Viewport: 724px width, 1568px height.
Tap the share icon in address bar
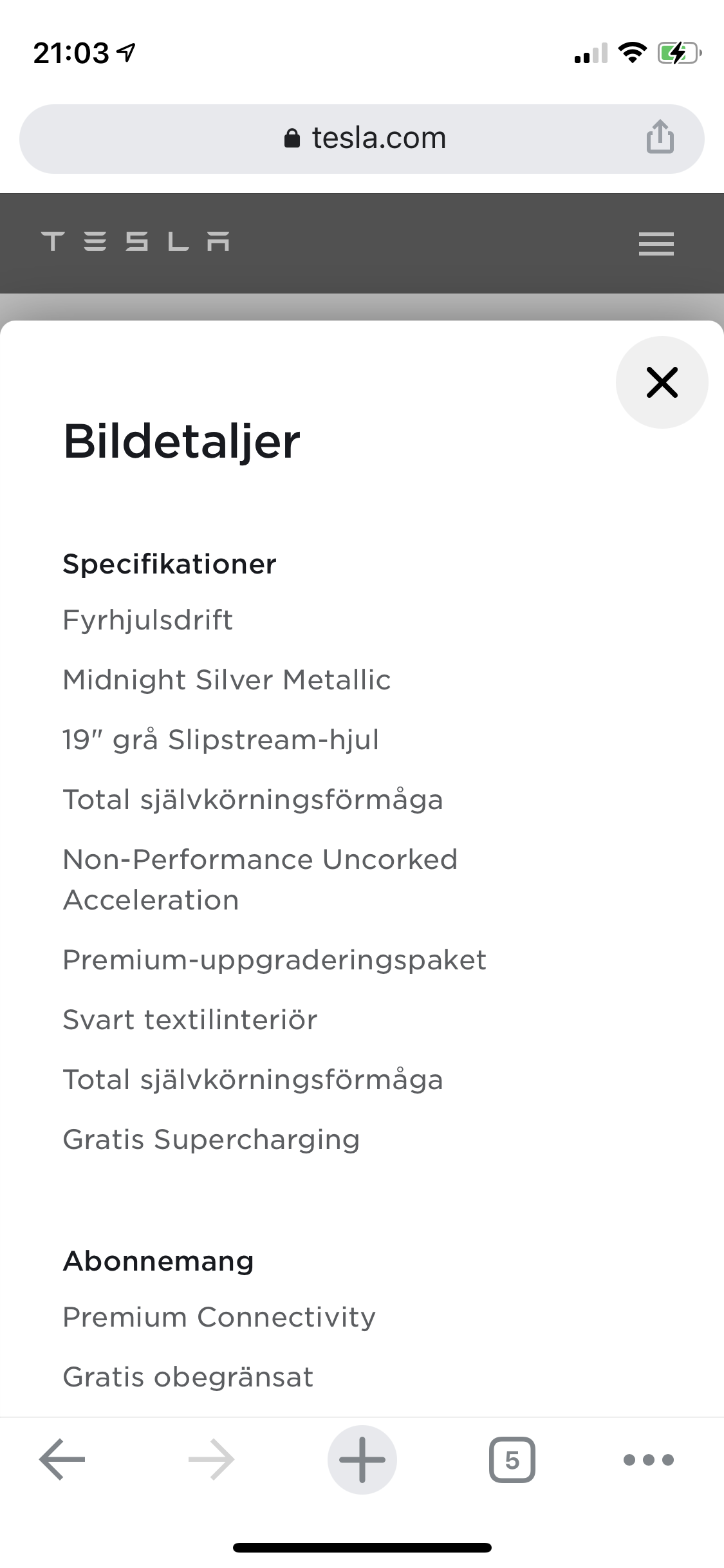[660, 137]
